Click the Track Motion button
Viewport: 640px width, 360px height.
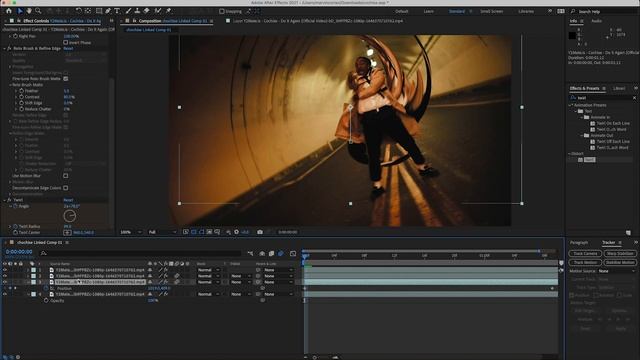click(585, 263)
